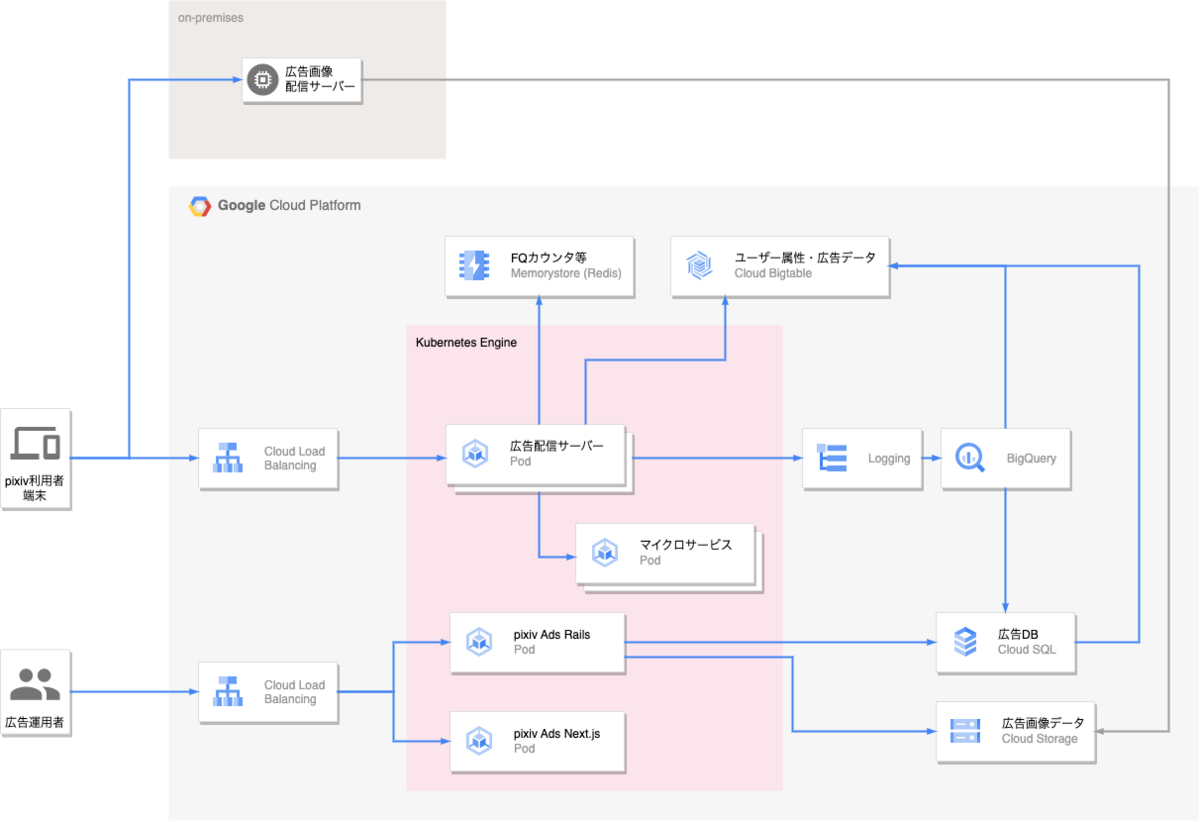Click the Google Cloud Platform text
The width and height of the screenshot is (1200, 822).
(290, 206)
